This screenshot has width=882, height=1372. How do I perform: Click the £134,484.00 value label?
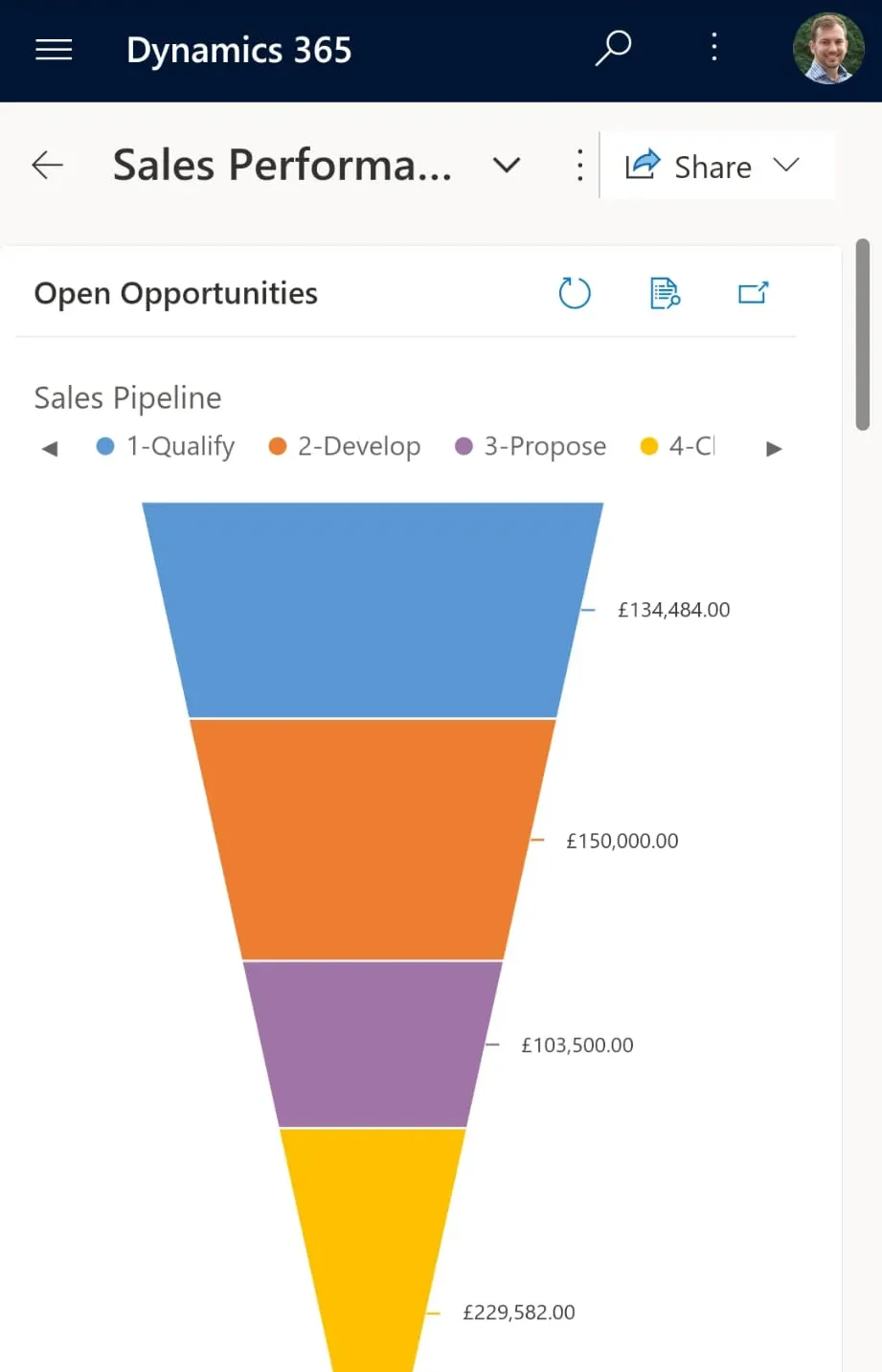click(x=673, y=610)
